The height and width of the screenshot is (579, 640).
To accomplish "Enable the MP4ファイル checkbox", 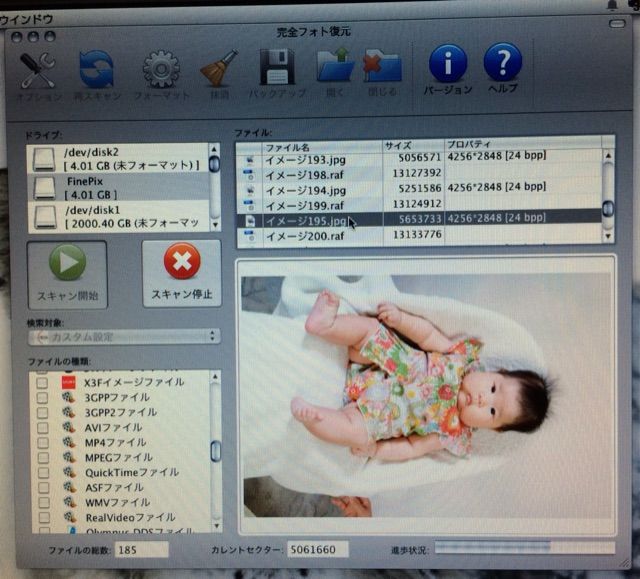I will 43,443.
